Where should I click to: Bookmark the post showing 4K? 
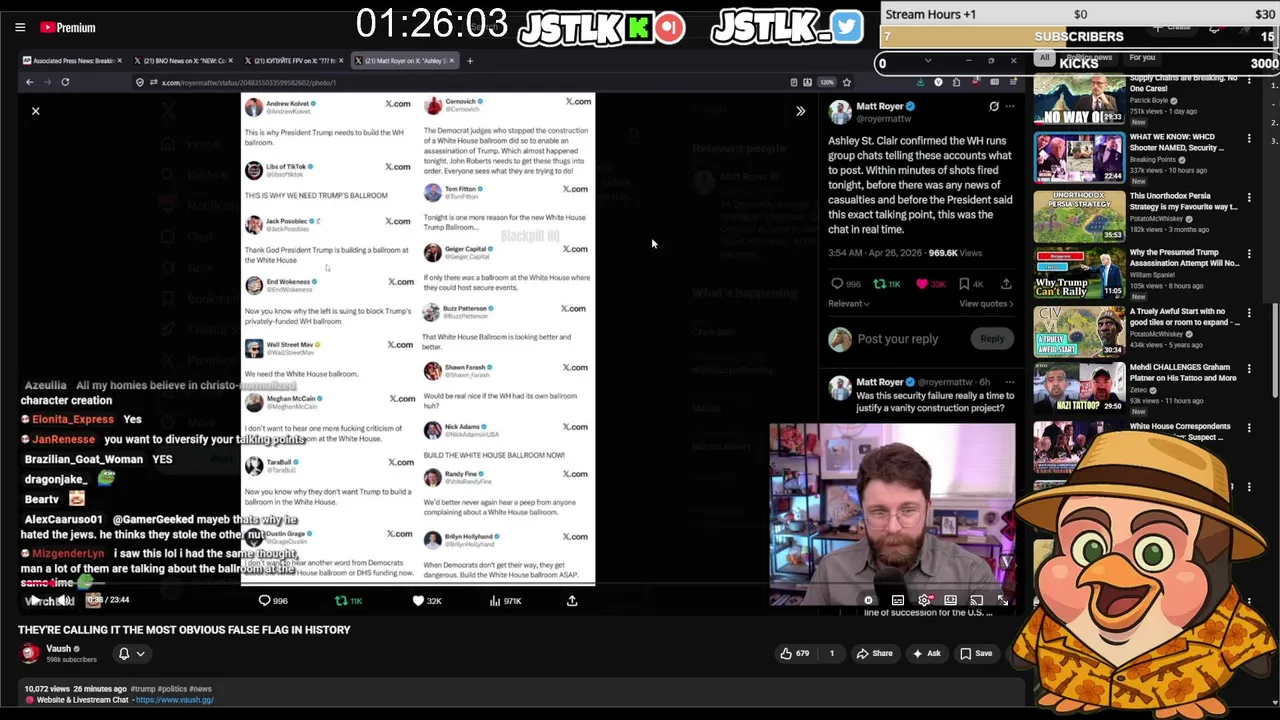coord(971,284)
